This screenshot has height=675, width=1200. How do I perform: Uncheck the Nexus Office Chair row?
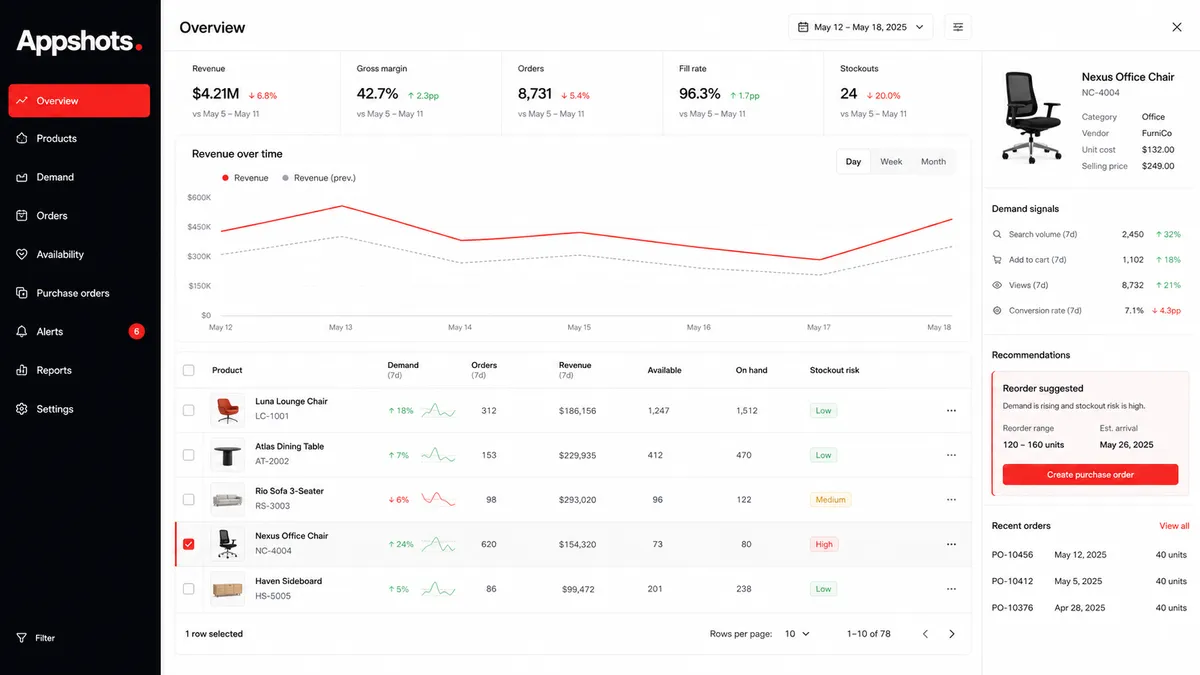click(189, 544)
